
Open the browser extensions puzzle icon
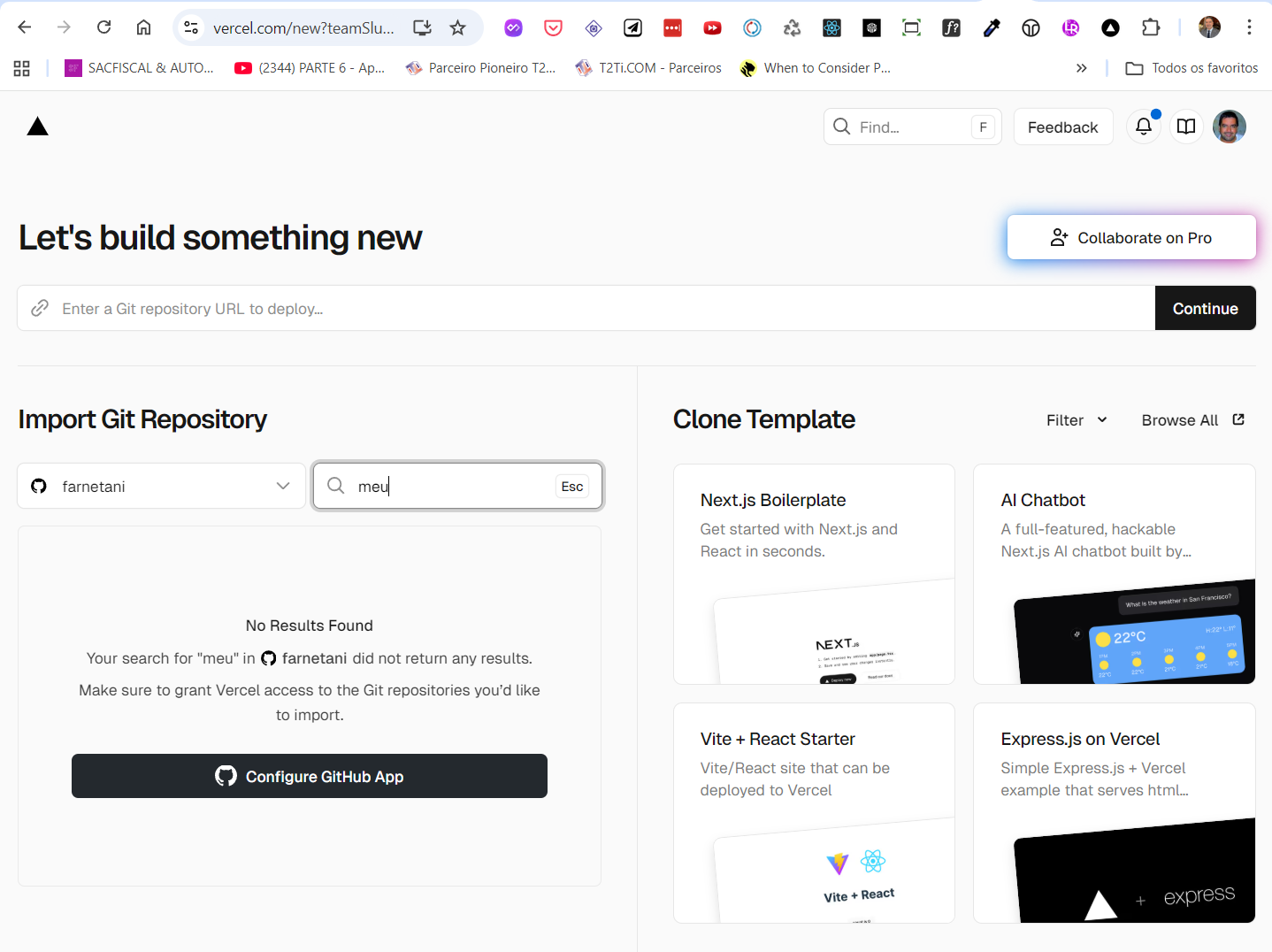[1151, 28]
